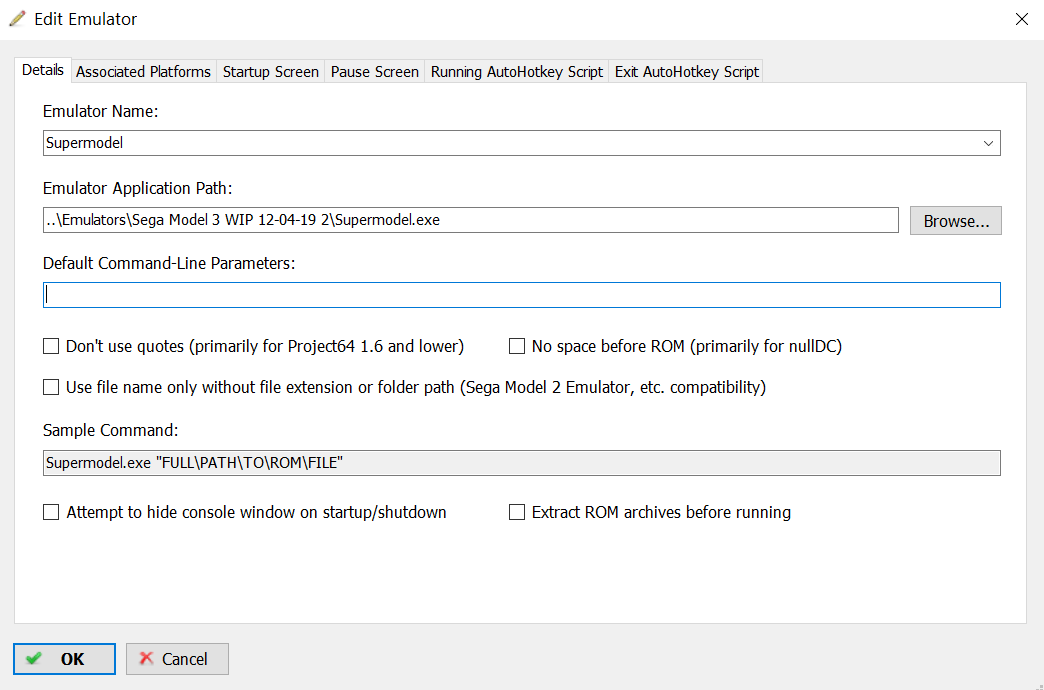Image resolution: width=1044 pixels, height=690 pixels.
Task: Switch to the Details tab
Action: (43, 70)
